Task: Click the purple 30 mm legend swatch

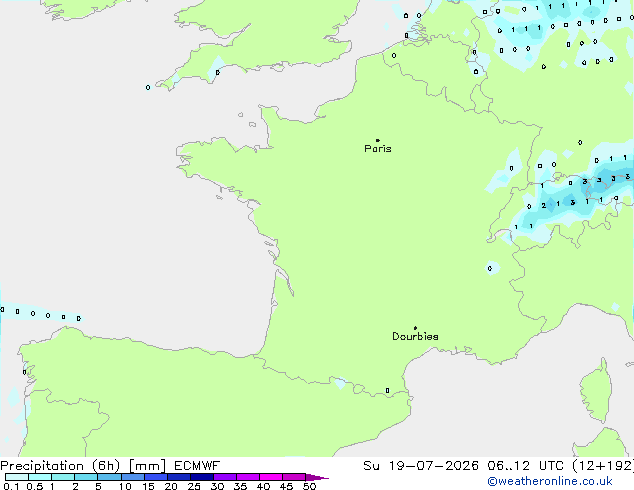Action: 225,477
